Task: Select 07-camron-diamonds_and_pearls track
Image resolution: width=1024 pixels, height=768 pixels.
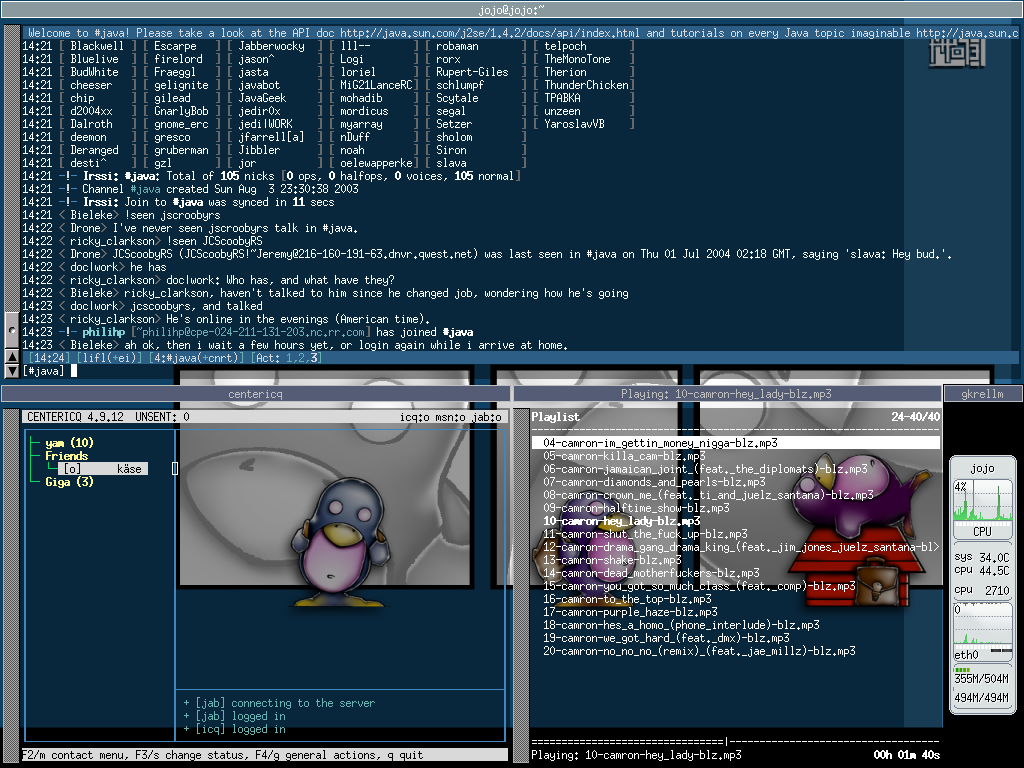Action: [654, 482]
